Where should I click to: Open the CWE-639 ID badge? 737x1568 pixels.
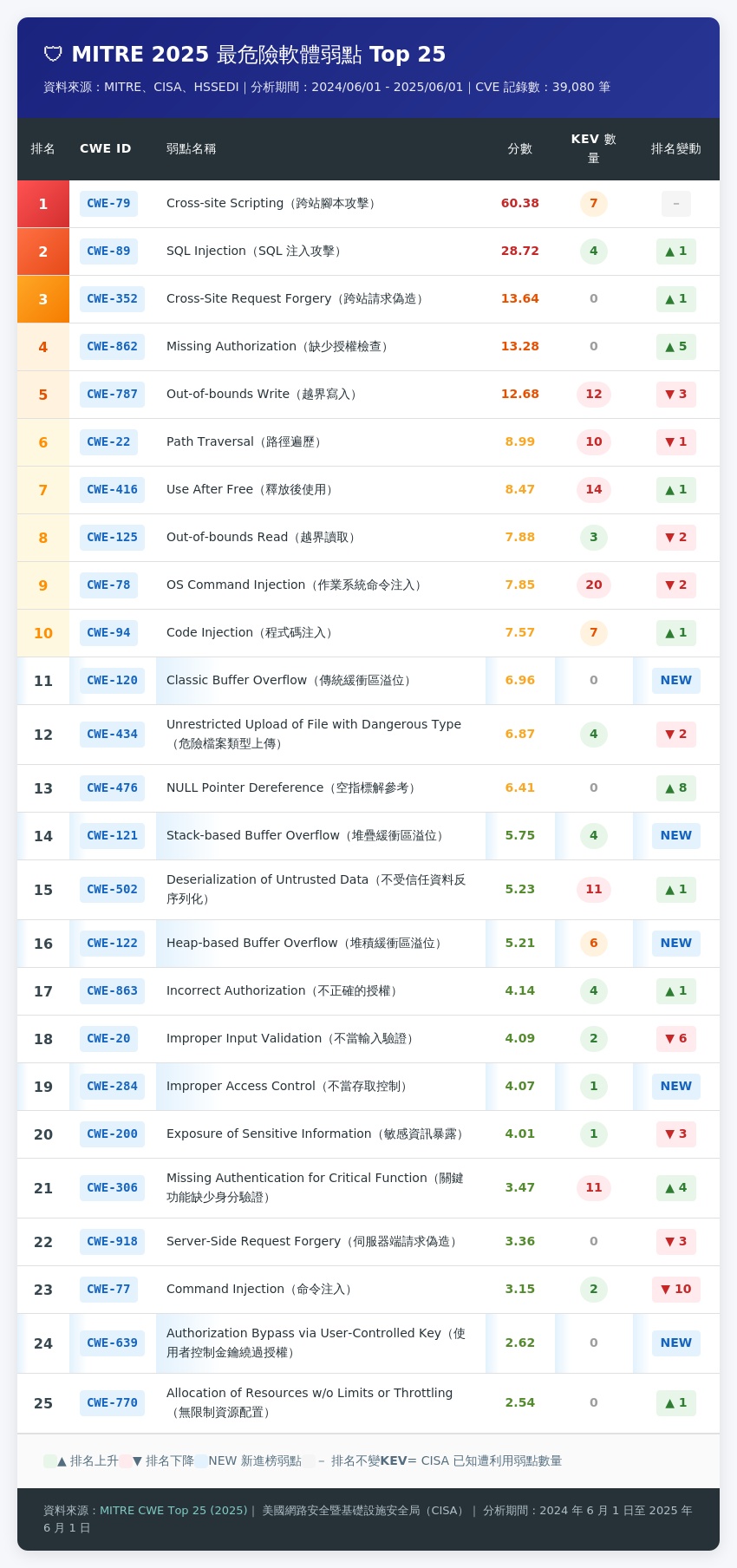pyautogui.click(x=112, y=1343)
